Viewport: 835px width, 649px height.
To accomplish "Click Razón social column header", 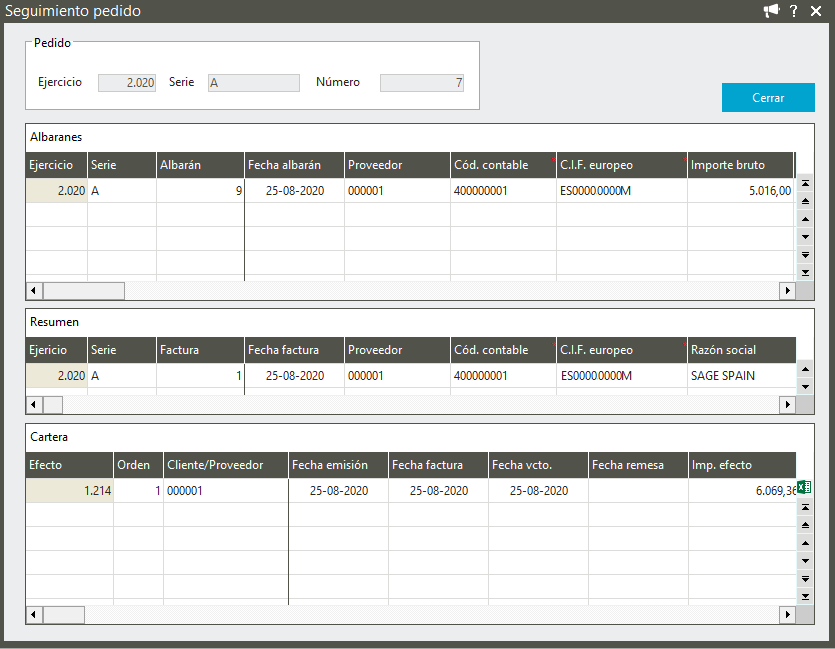I will point(742,350).
